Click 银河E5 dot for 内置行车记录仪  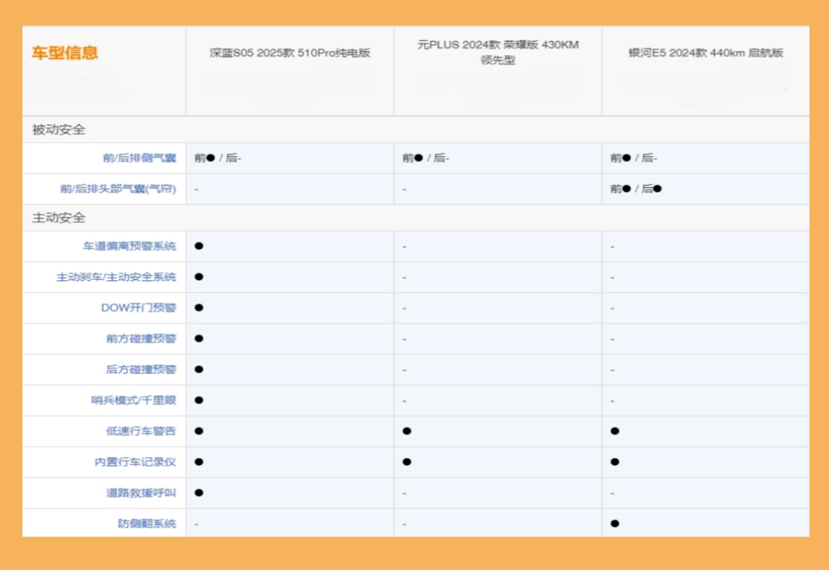point(615,462)
